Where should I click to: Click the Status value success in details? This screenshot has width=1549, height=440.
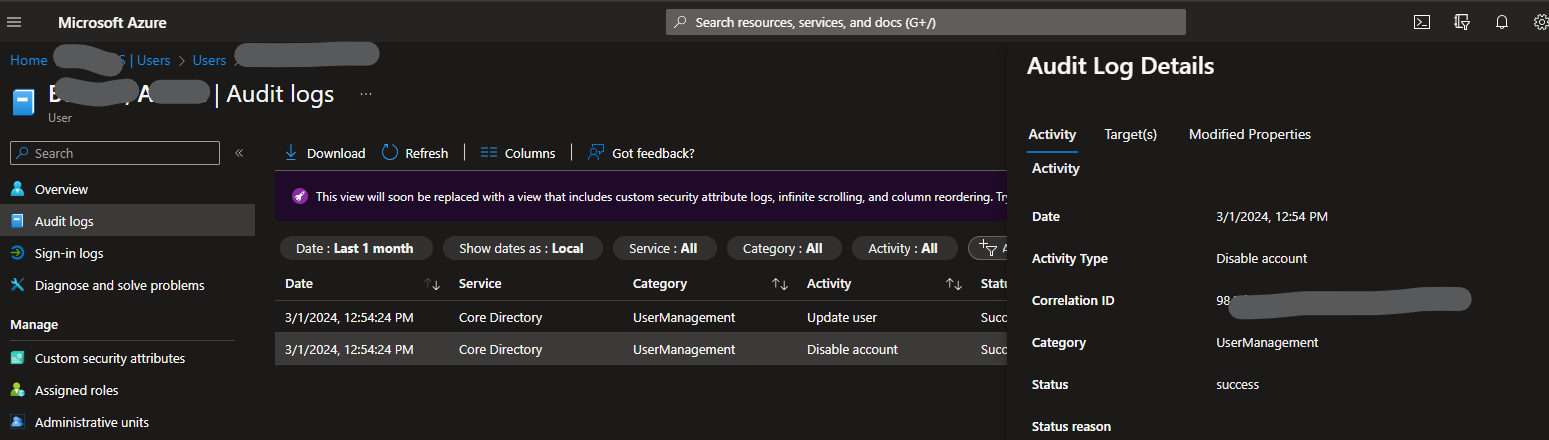[1237, 384]
